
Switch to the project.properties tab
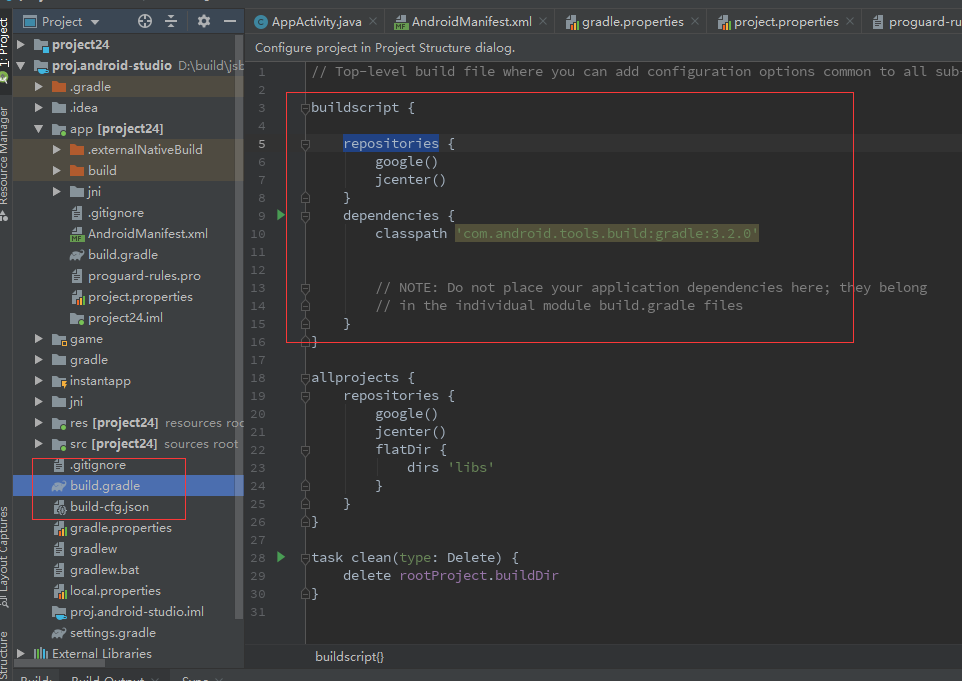point(786,22)
